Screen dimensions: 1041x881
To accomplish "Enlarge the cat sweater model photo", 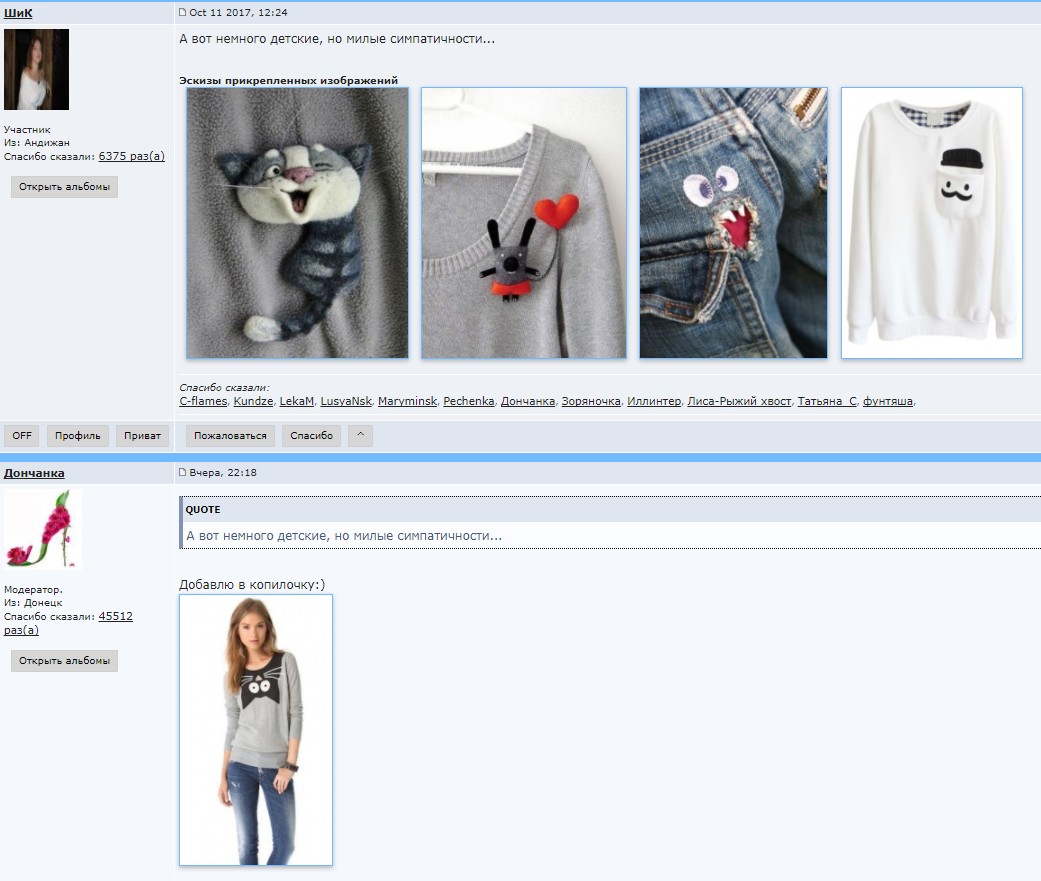I will pyautogui.click(x=256, y=729).
